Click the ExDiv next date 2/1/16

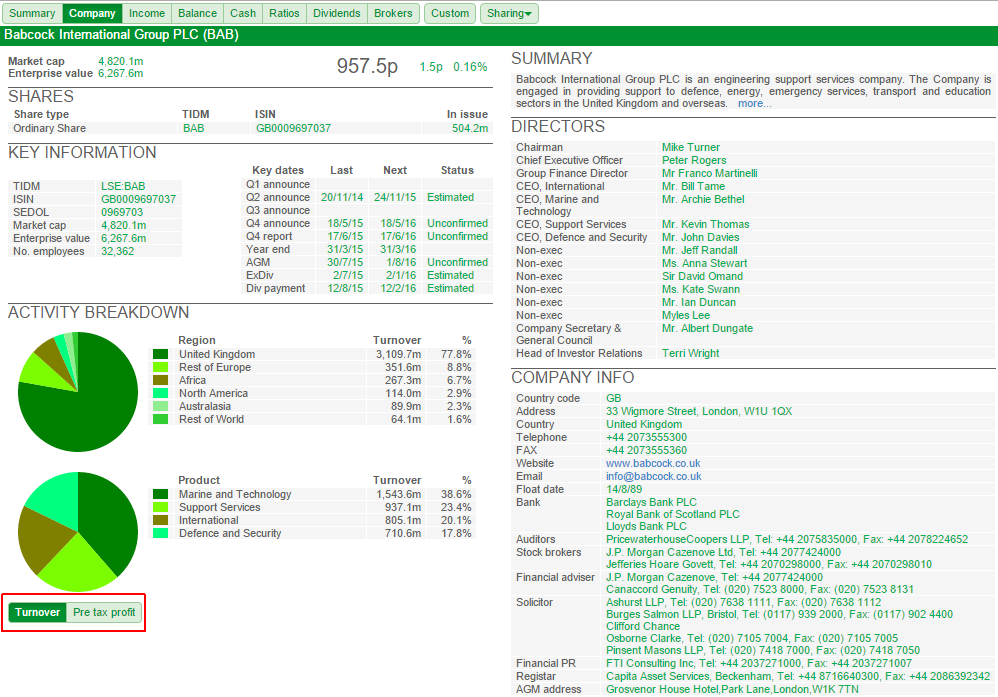pos(401,276)
